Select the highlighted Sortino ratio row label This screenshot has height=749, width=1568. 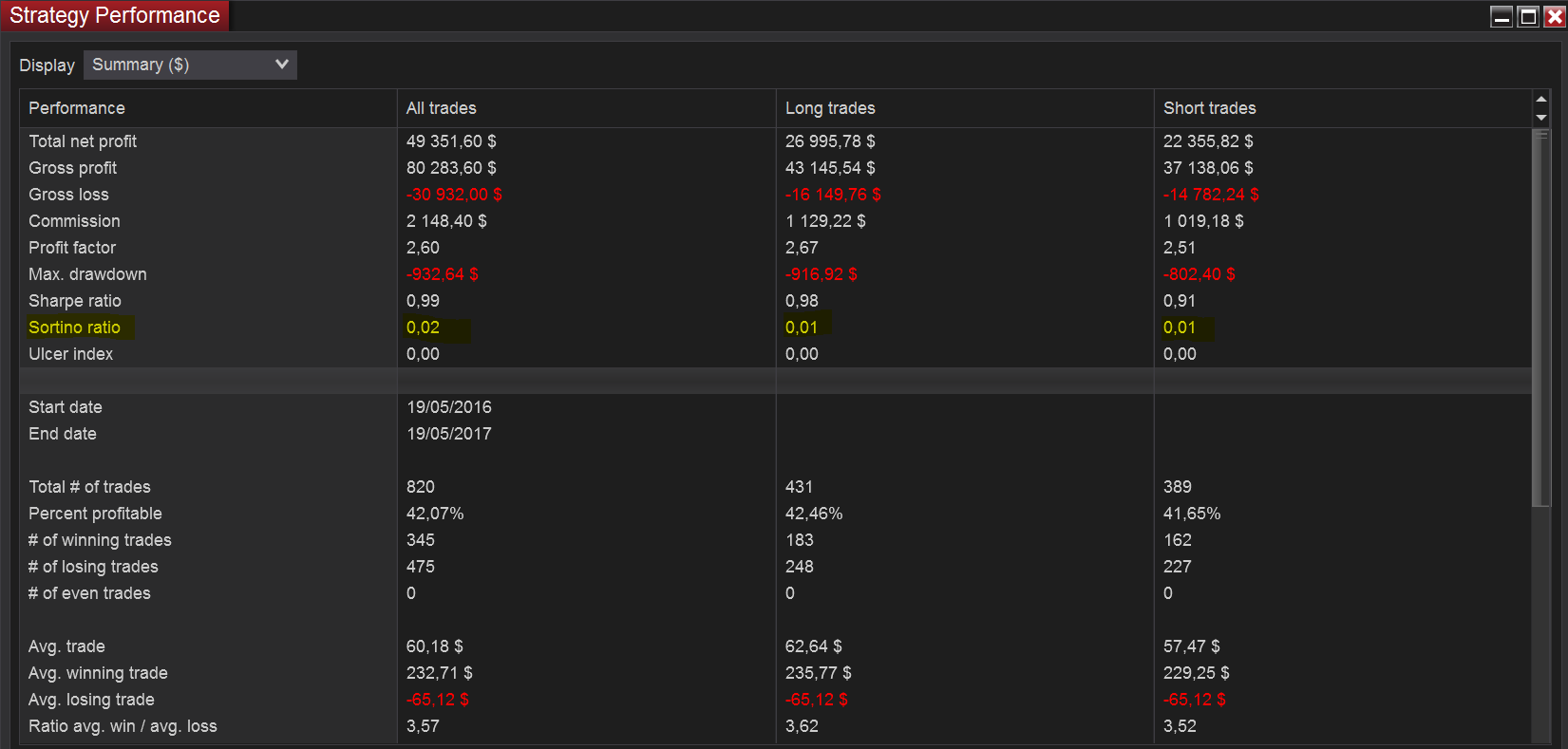(75, 328)
